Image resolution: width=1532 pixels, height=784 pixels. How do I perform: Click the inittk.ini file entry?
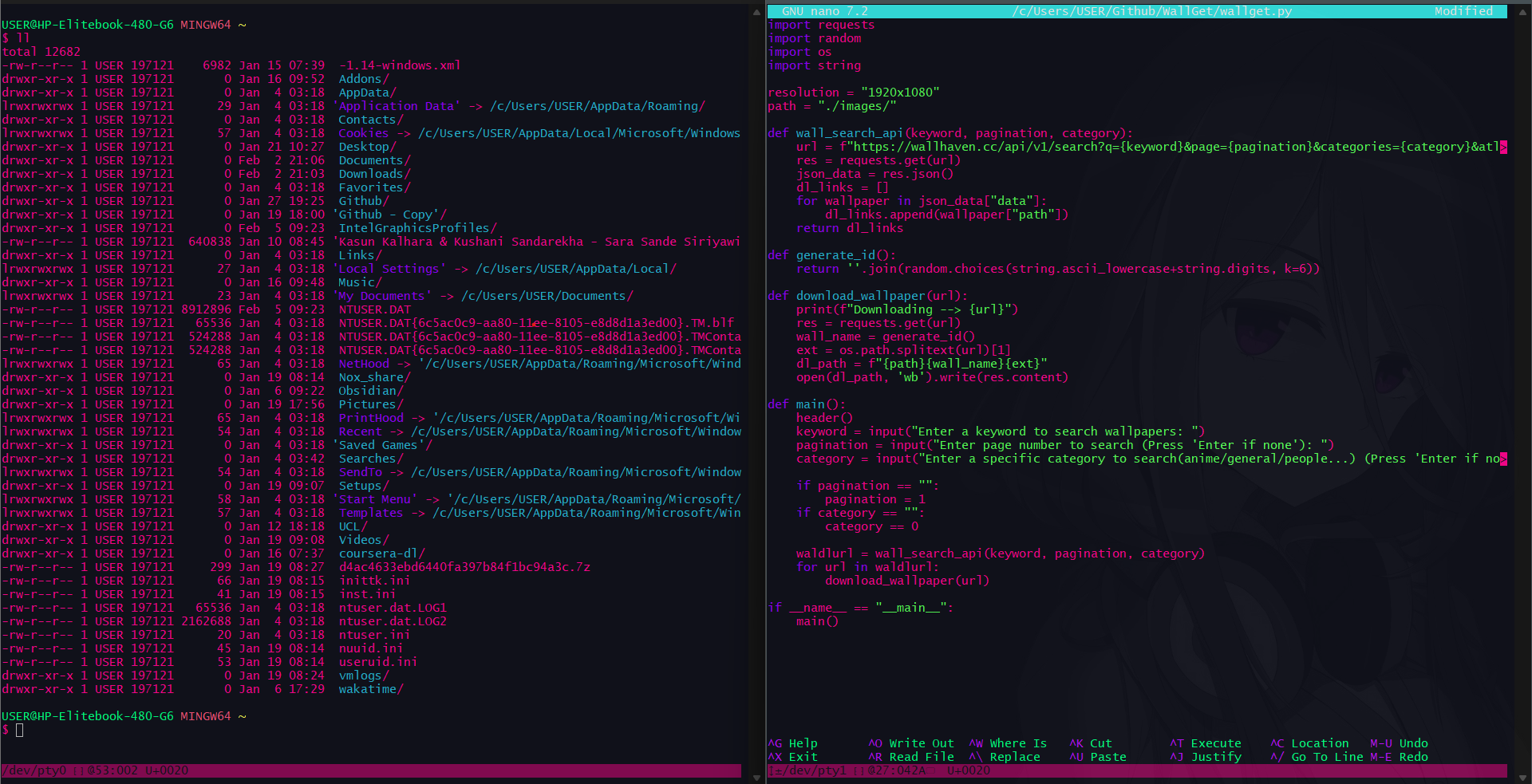pyautogui.click(x=374, y=581)
